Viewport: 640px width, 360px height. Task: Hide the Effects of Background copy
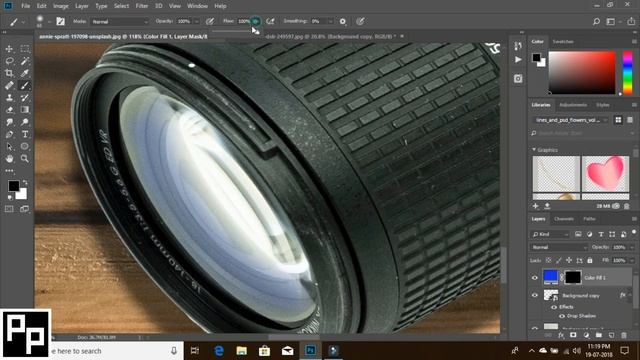[554, 307]
